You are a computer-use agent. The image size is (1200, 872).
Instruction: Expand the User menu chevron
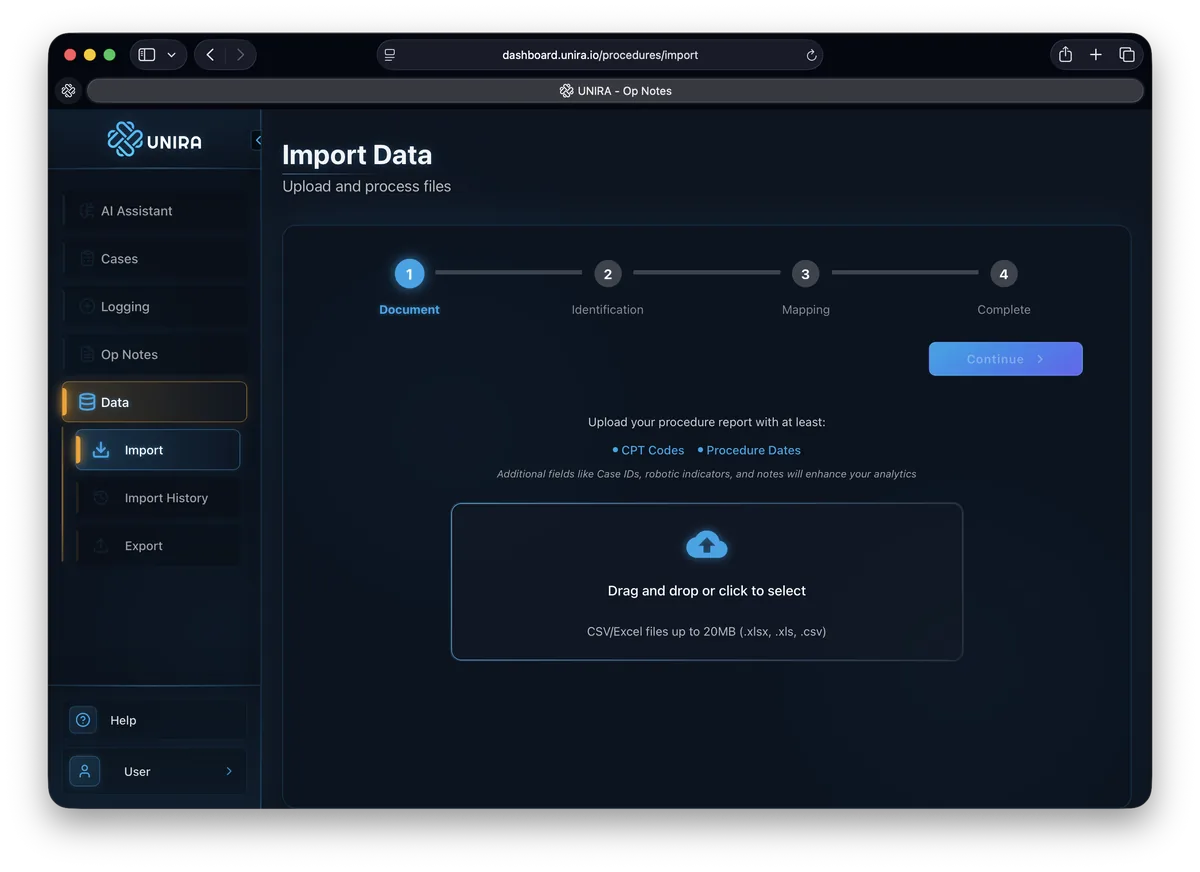point(229,771)
